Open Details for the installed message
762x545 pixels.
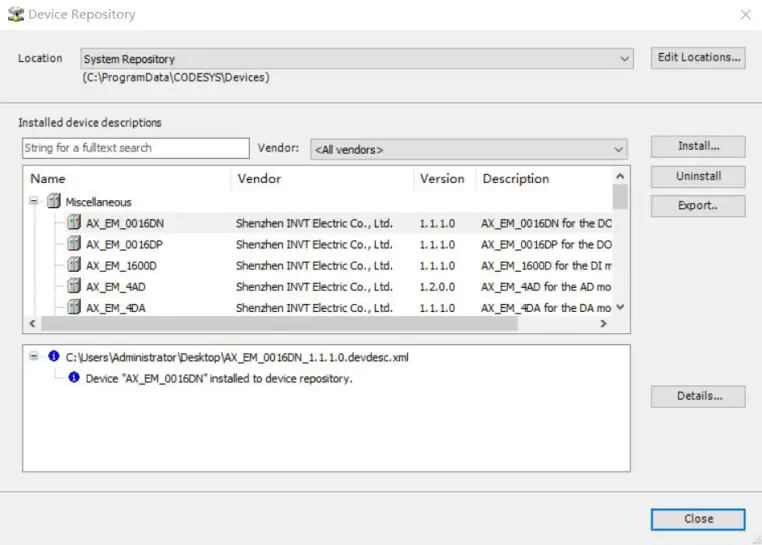click(x=698, y=396)
